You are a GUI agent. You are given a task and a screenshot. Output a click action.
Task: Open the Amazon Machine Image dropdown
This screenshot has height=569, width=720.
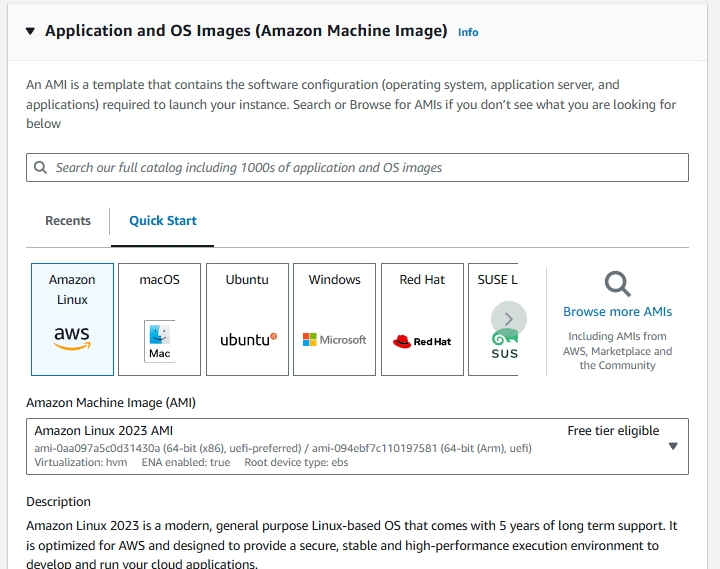pos(673,446)
